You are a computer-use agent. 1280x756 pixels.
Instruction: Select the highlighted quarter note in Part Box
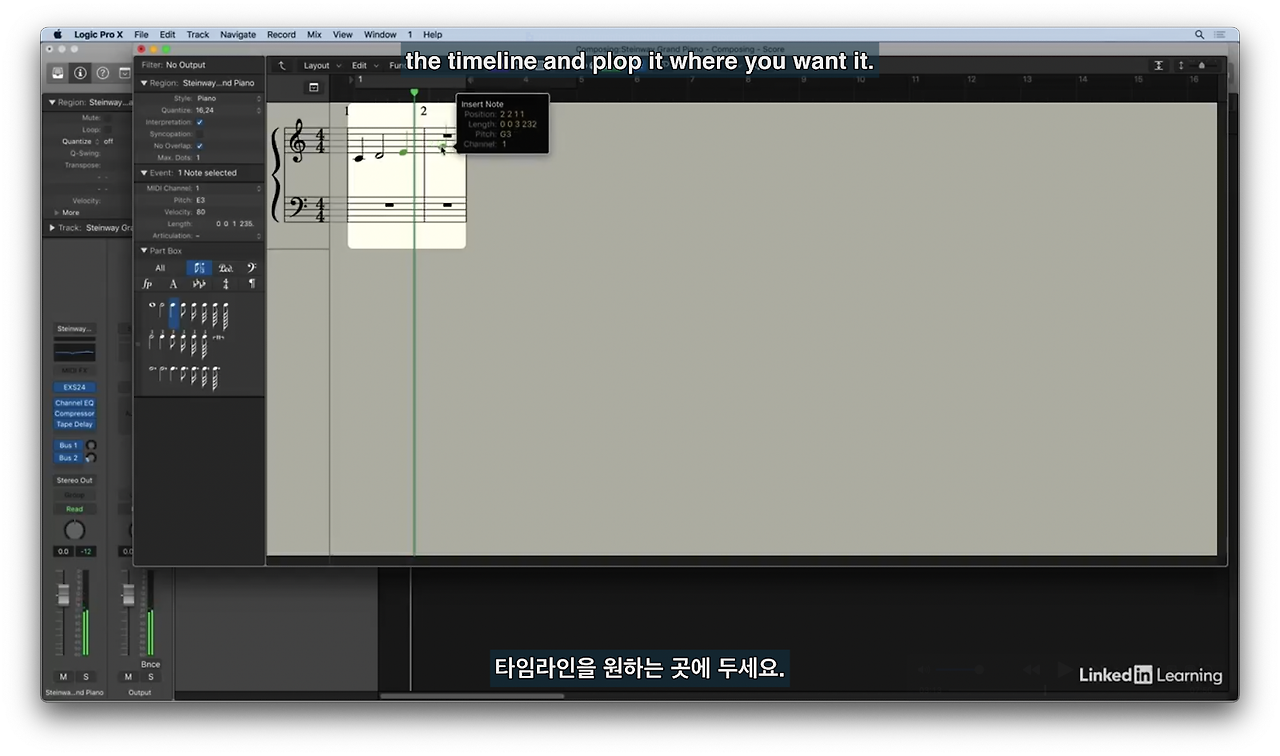pyautogui.click(x=173, y=314)
